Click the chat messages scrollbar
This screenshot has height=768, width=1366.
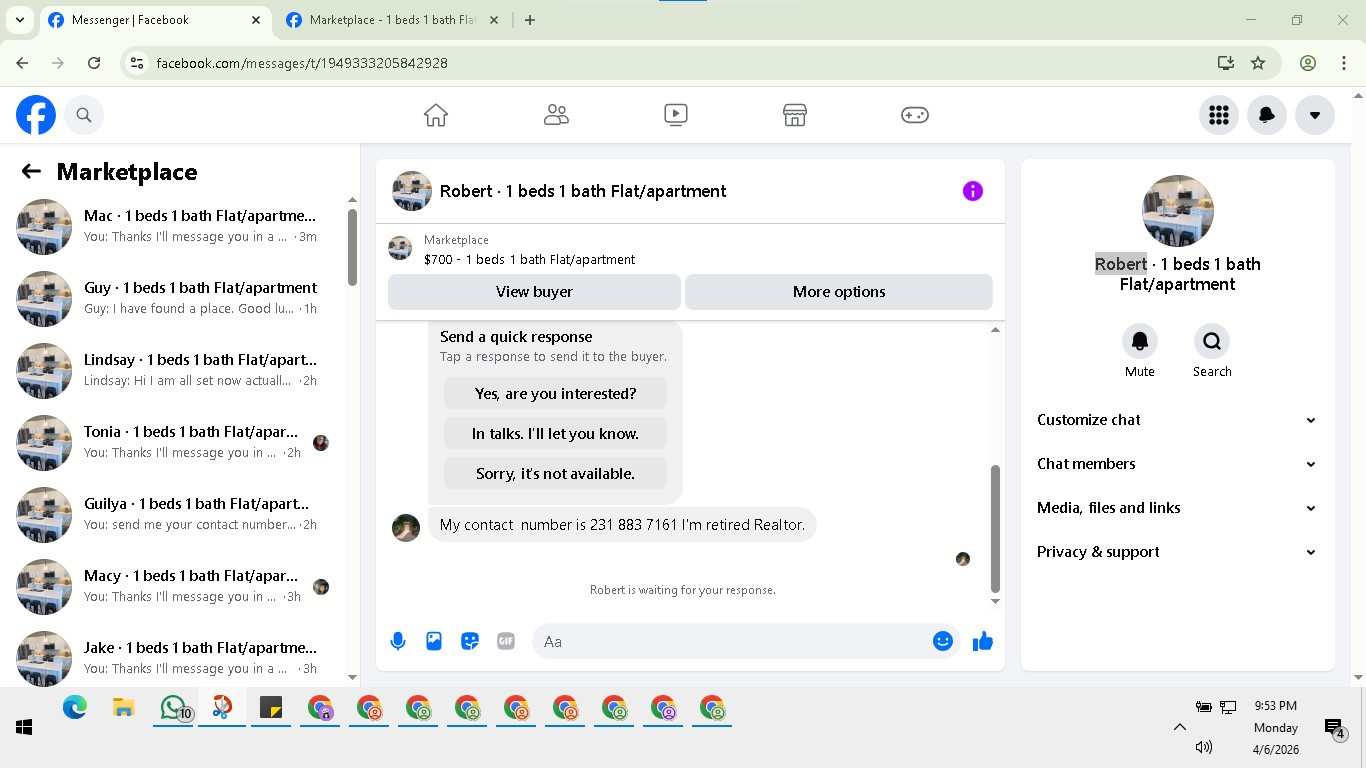(x=995, y=528)
